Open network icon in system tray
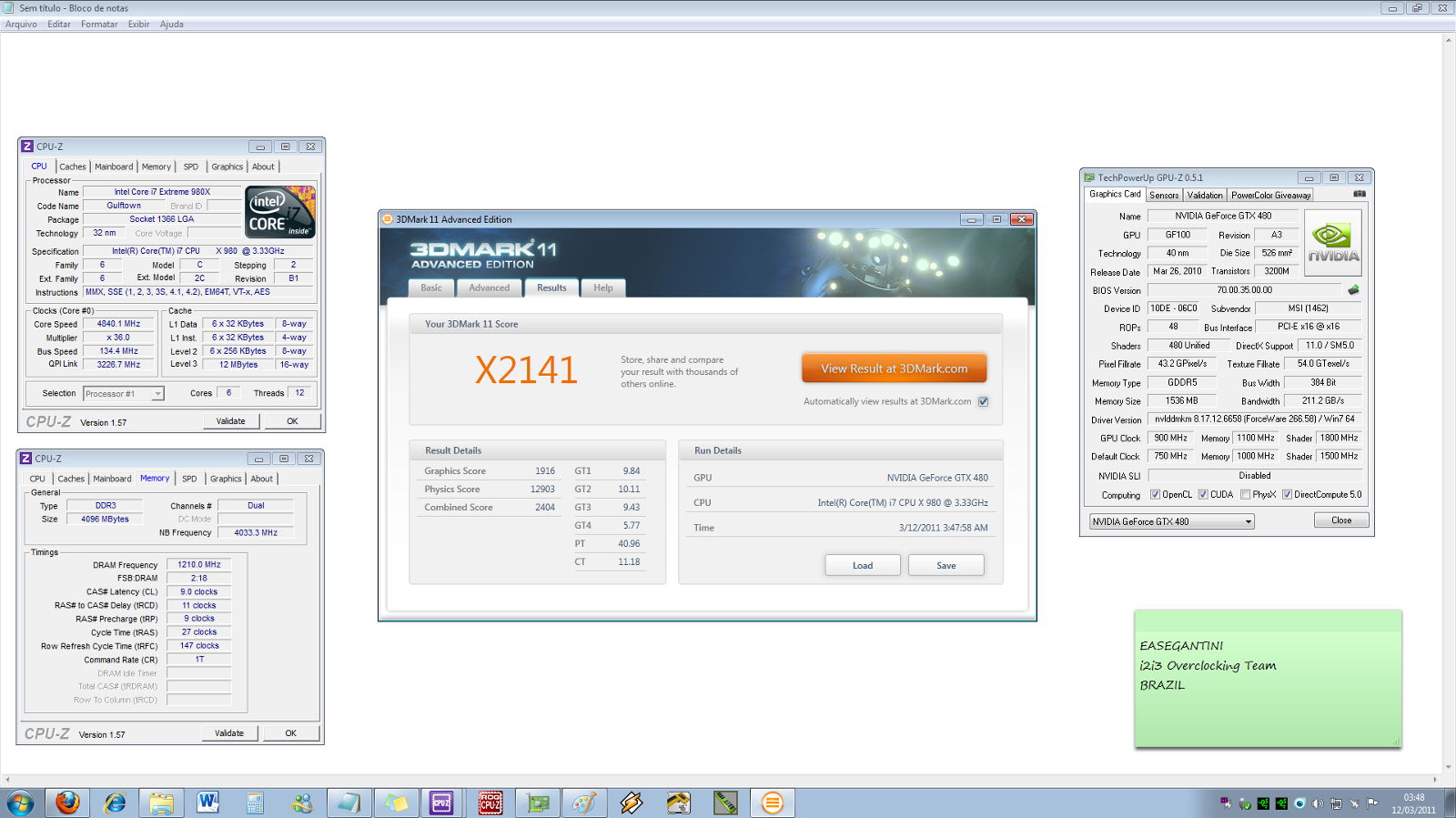Viewport: 1456px width, 818px height. [1336, 803]
